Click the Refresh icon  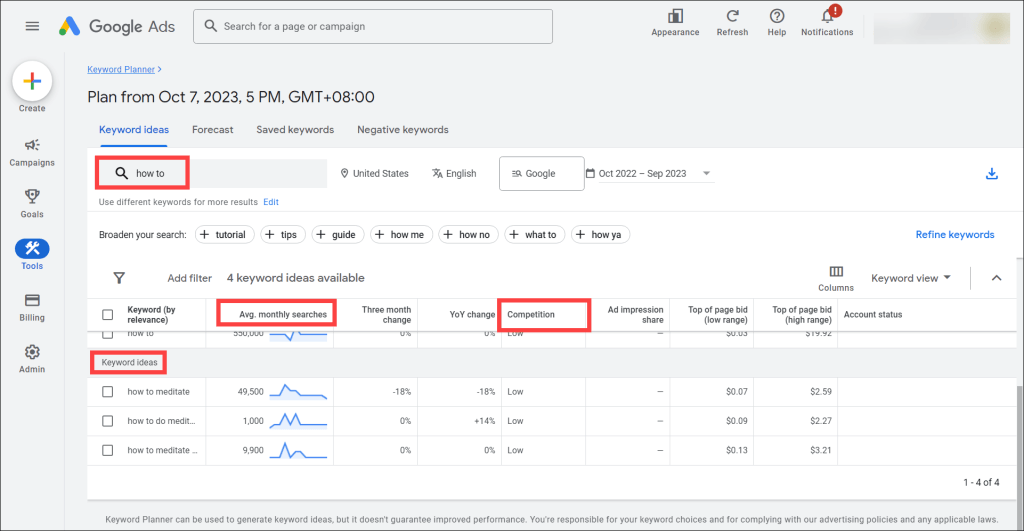point(732,22)
